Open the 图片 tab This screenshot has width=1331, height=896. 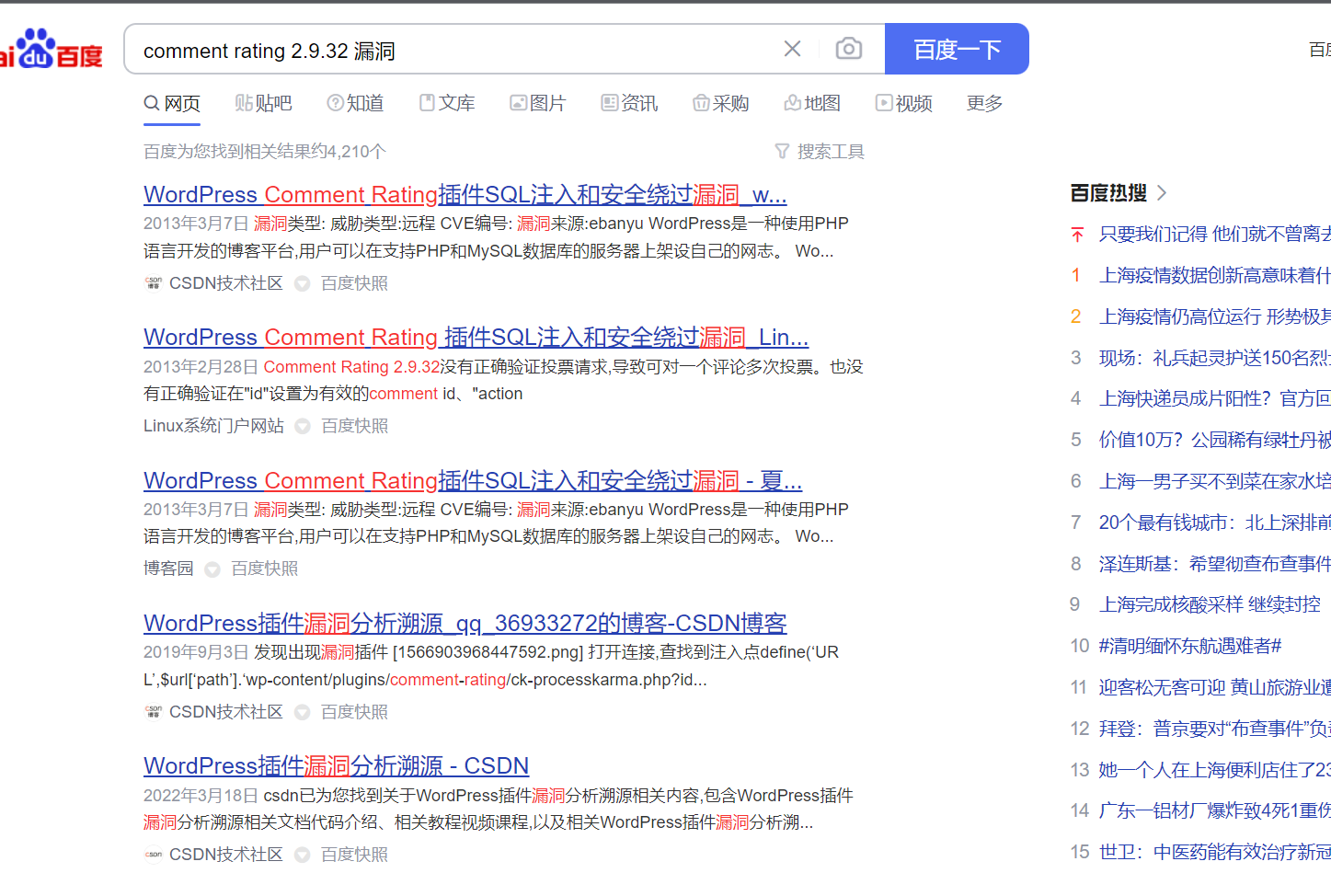pos(538,103)
